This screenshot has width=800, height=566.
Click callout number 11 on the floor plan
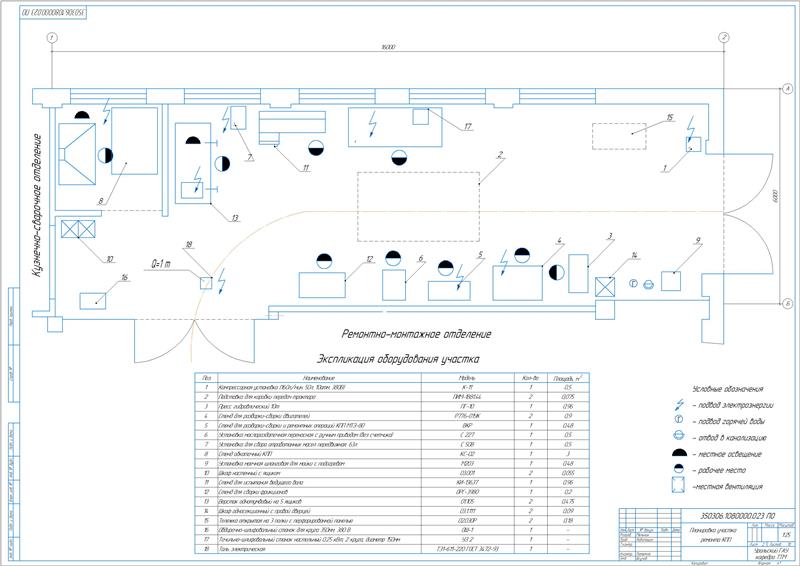pyautogui.click(x=305, y=167)
